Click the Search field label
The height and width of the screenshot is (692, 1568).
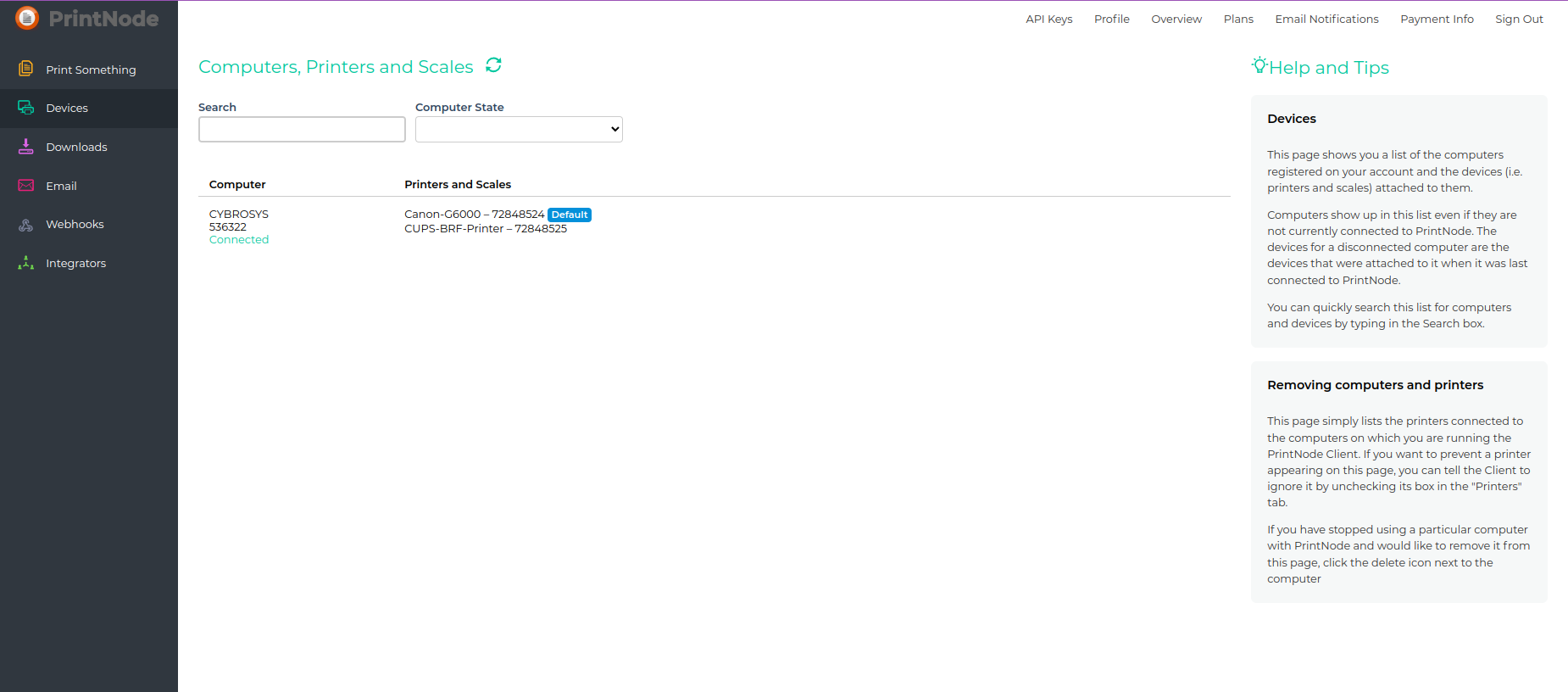[217, 108]
